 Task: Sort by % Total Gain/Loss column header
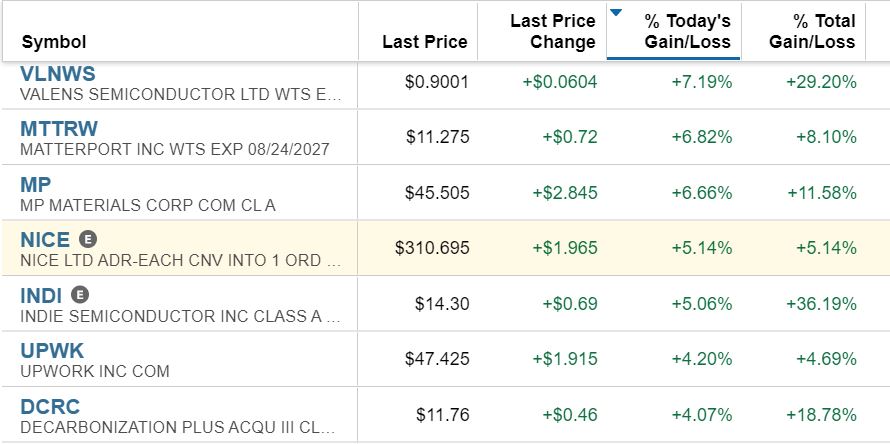point(811,31)
